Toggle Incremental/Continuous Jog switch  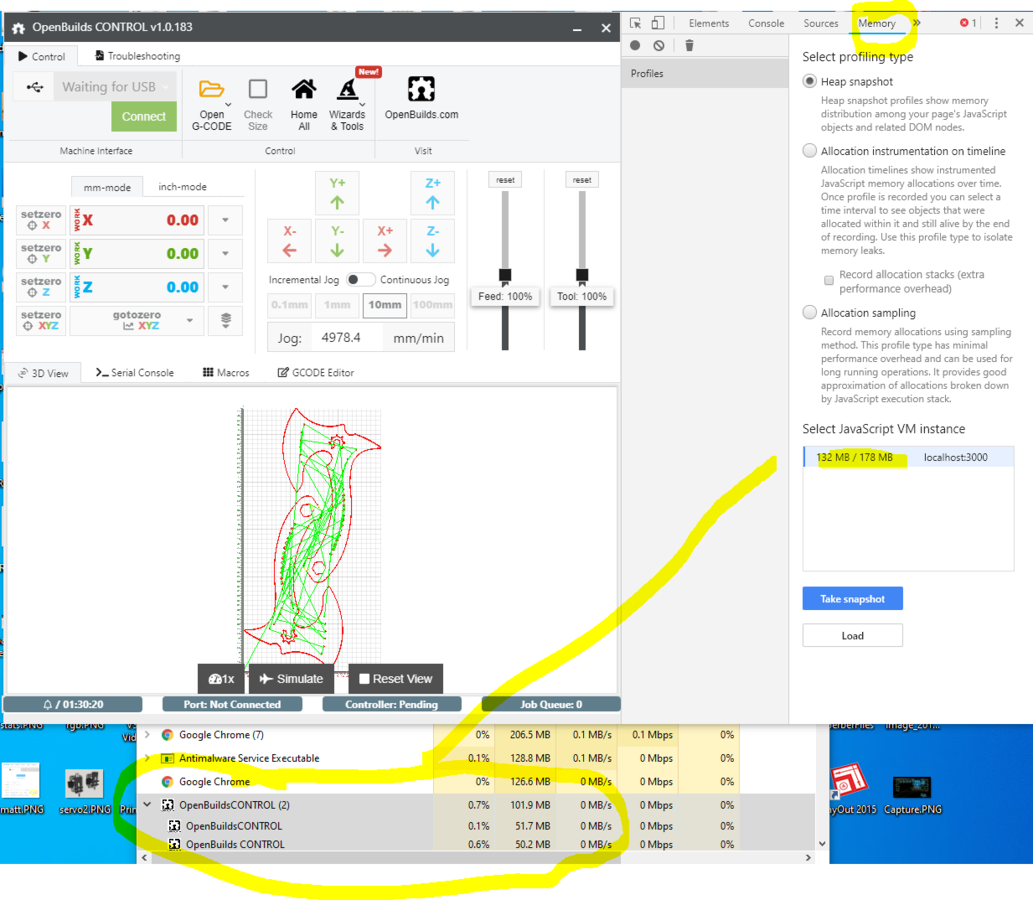click(360, 280)
